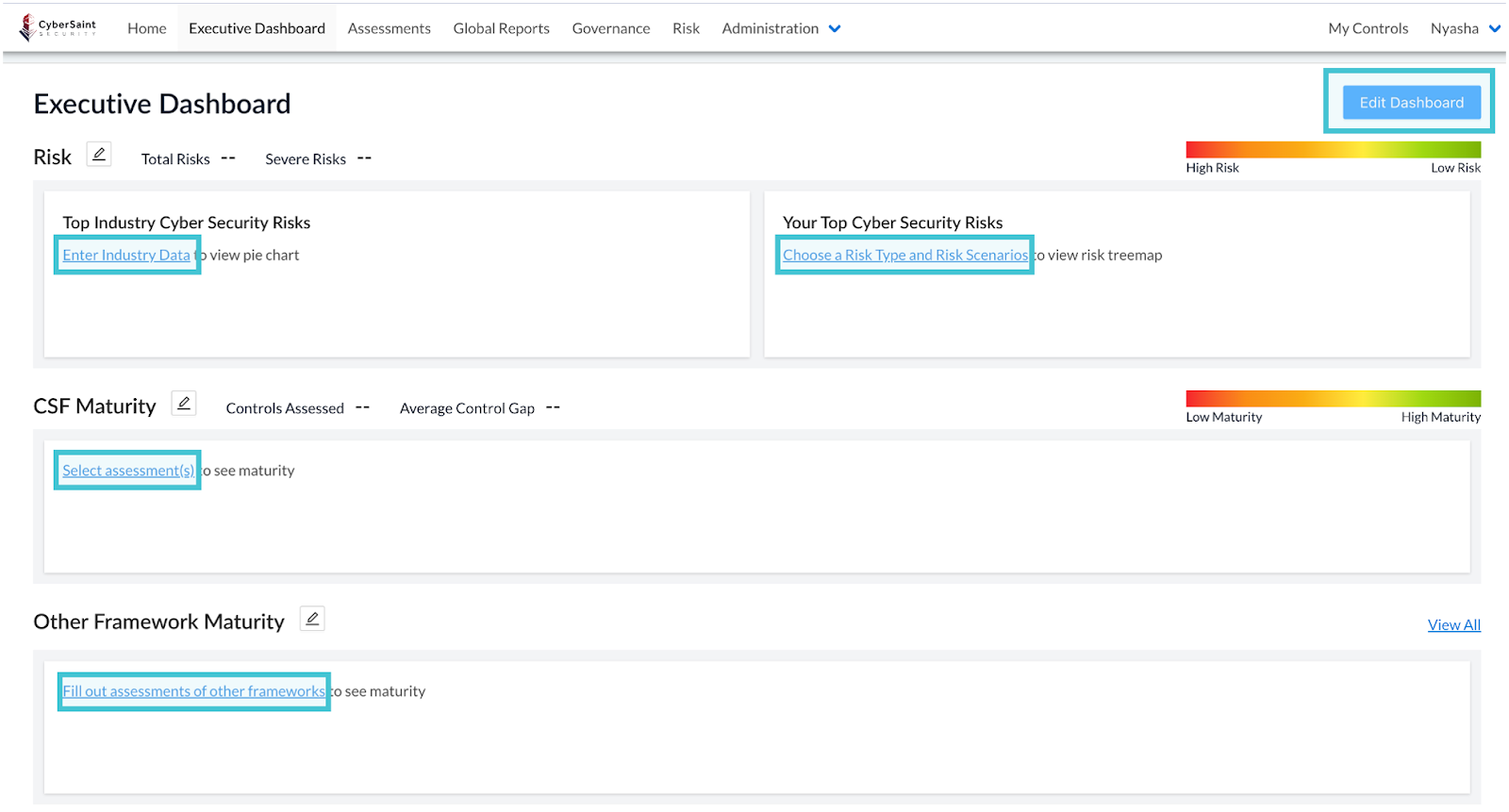Edit the CSF Maturity section pencil icon

pyautogui.click(x=184, y=404)
